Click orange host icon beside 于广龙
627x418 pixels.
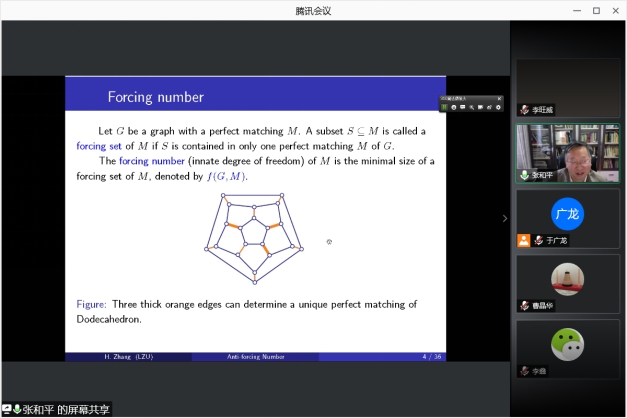tap(523, 240)
